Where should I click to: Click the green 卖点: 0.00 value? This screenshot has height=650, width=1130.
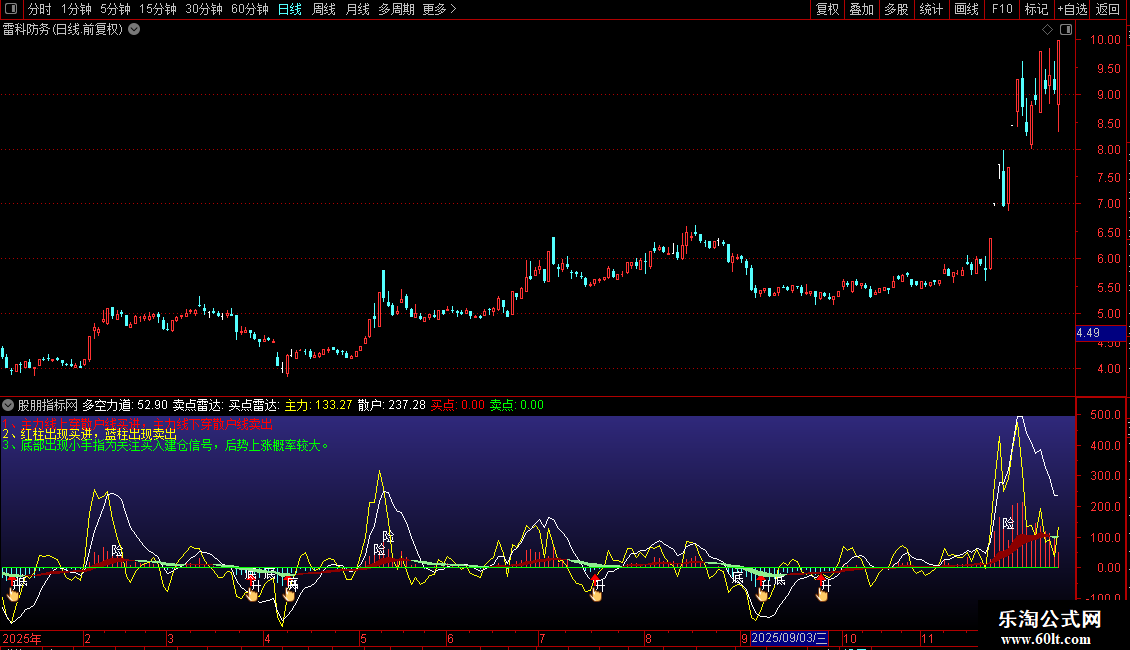[517, 405]
